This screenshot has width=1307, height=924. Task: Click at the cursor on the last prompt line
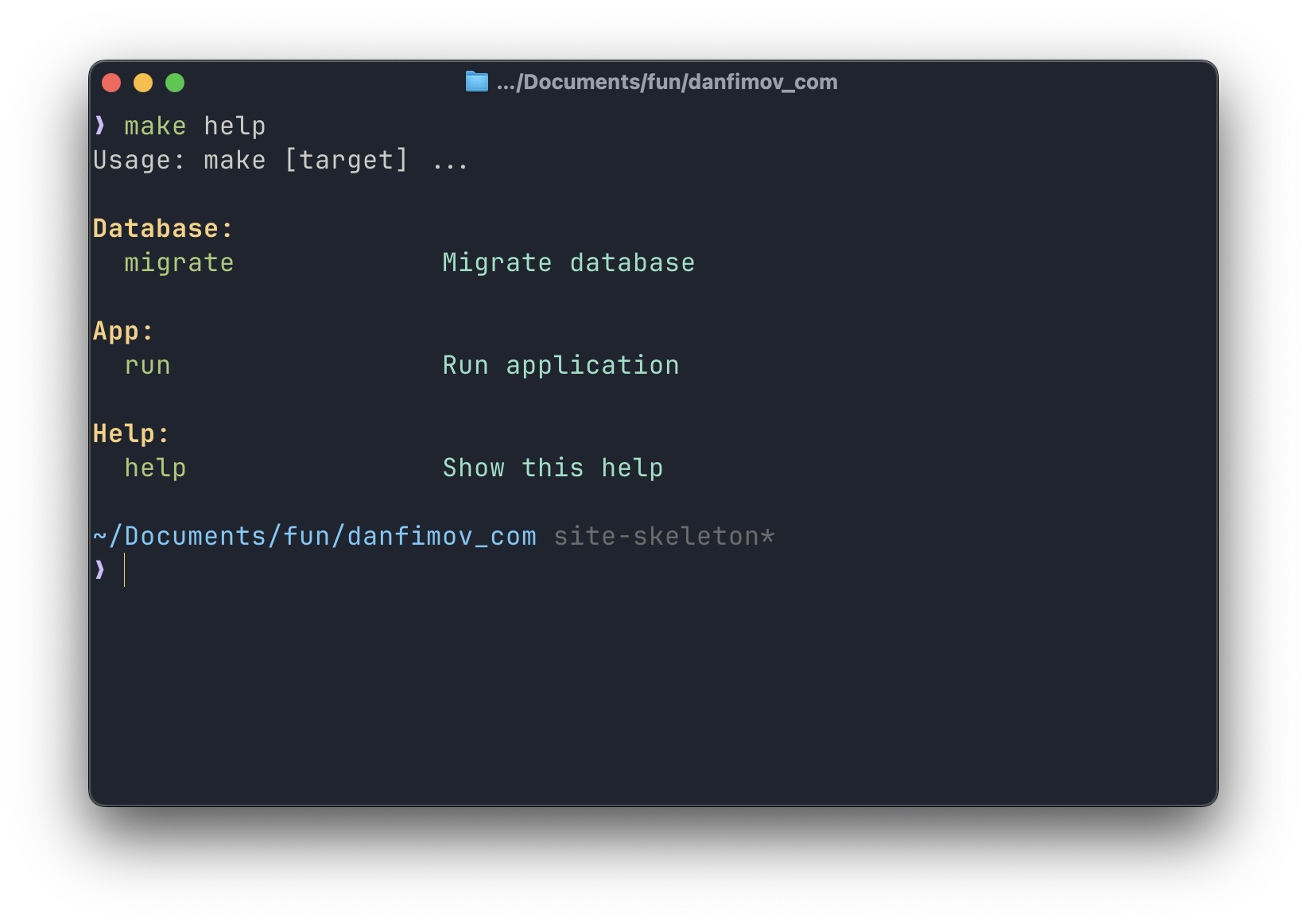tap(124, 570)
